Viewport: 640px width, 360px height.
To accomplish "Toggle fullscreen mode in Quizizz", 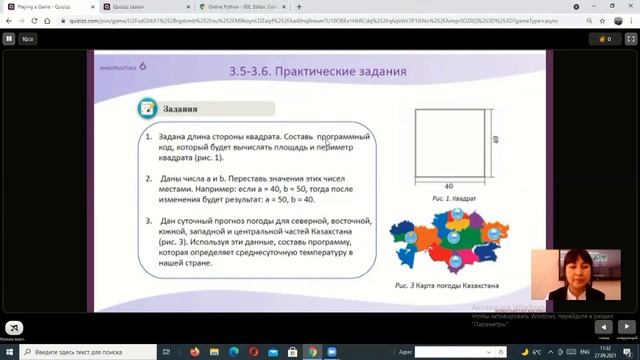I will [631, 39].
